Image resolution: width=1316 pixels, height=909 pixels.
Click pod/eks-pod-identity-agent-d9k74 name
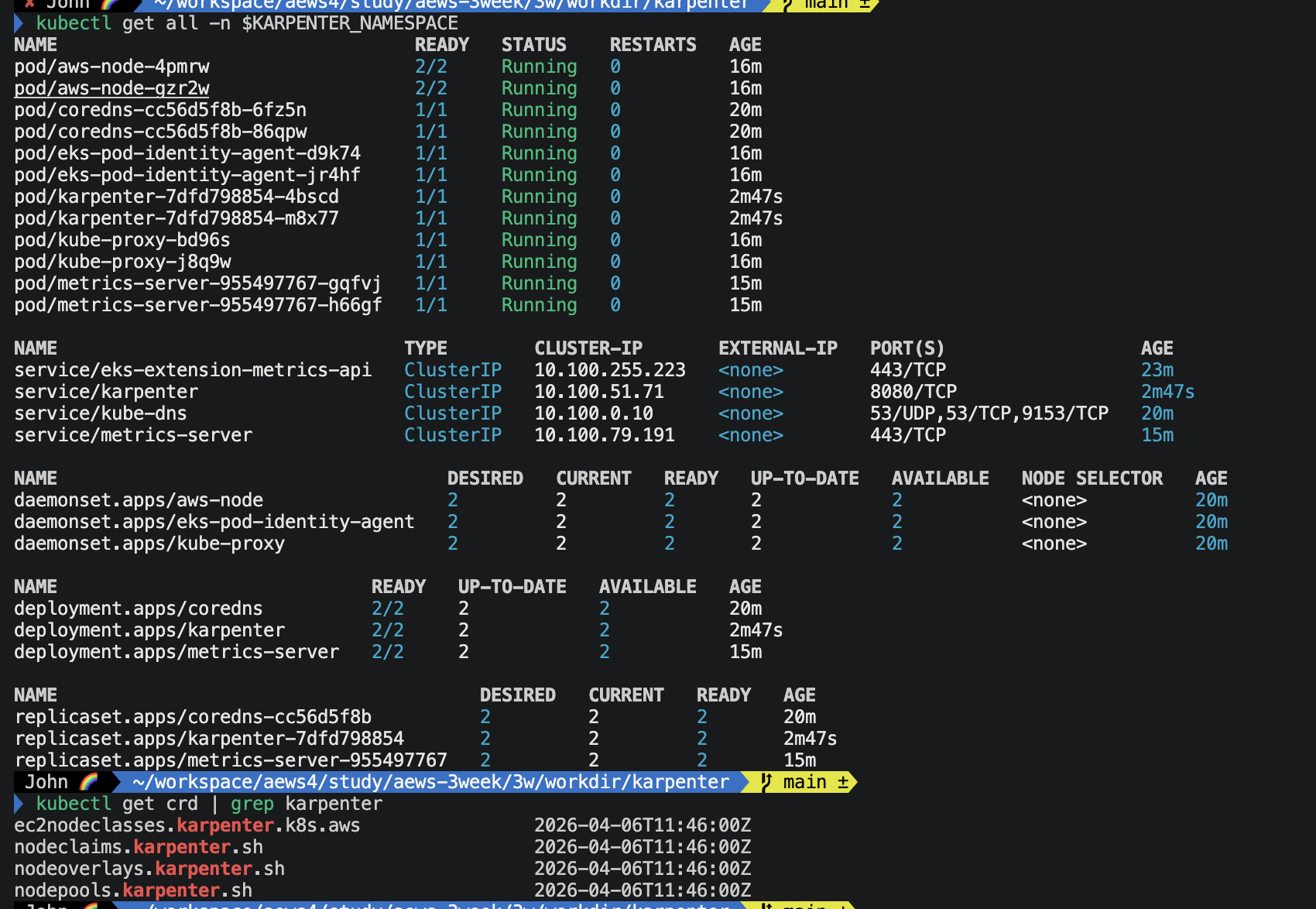187,153
